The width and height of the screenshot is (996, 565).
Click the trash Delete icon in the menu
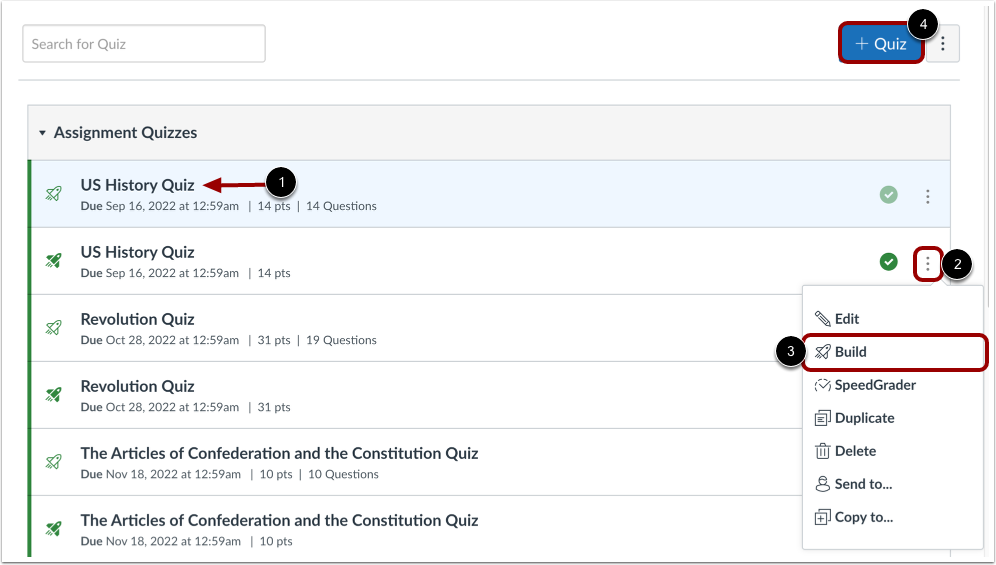[x=823, y=451]
